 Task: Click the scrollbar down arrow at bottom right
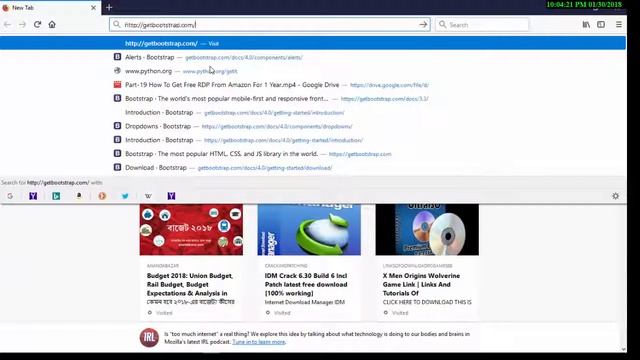(x=623, y=349)
